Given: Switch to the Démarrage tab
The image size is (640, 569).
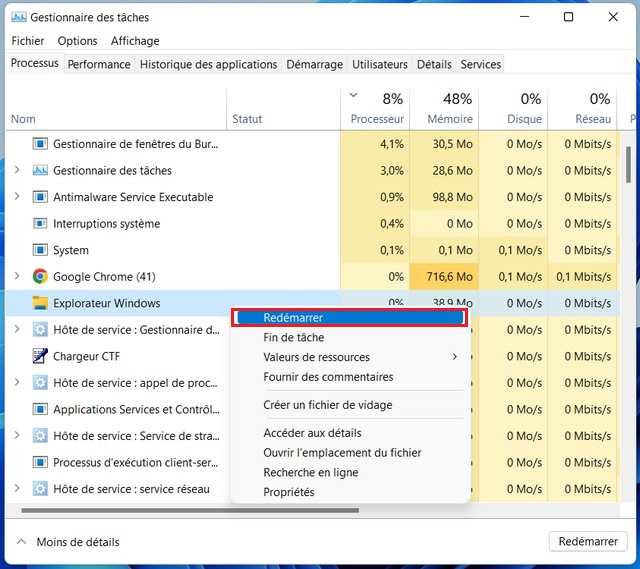Looking at the screenshot, I should point(315,64).
